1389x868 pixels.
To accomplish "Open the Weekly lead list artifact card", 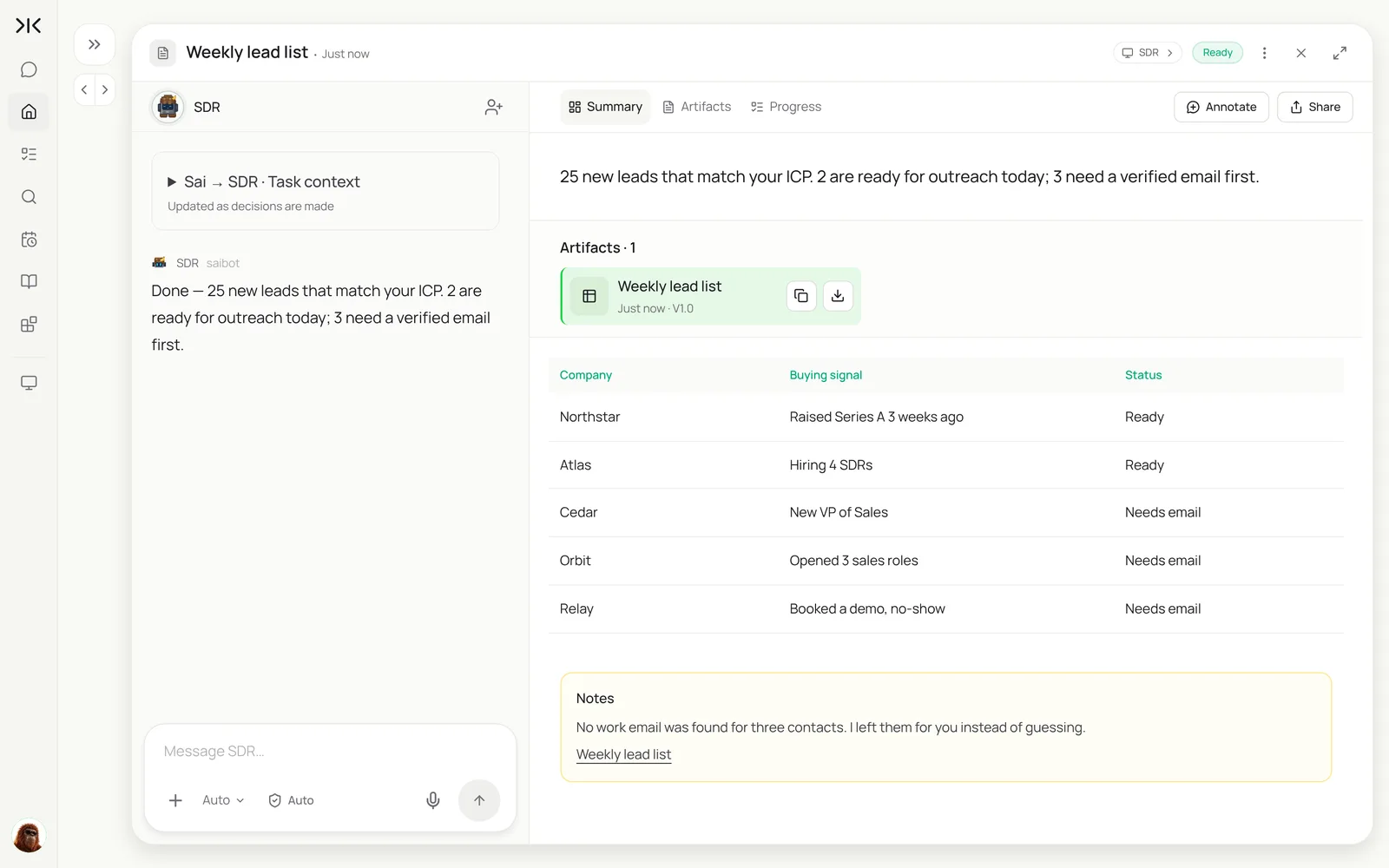I will 711,296.
